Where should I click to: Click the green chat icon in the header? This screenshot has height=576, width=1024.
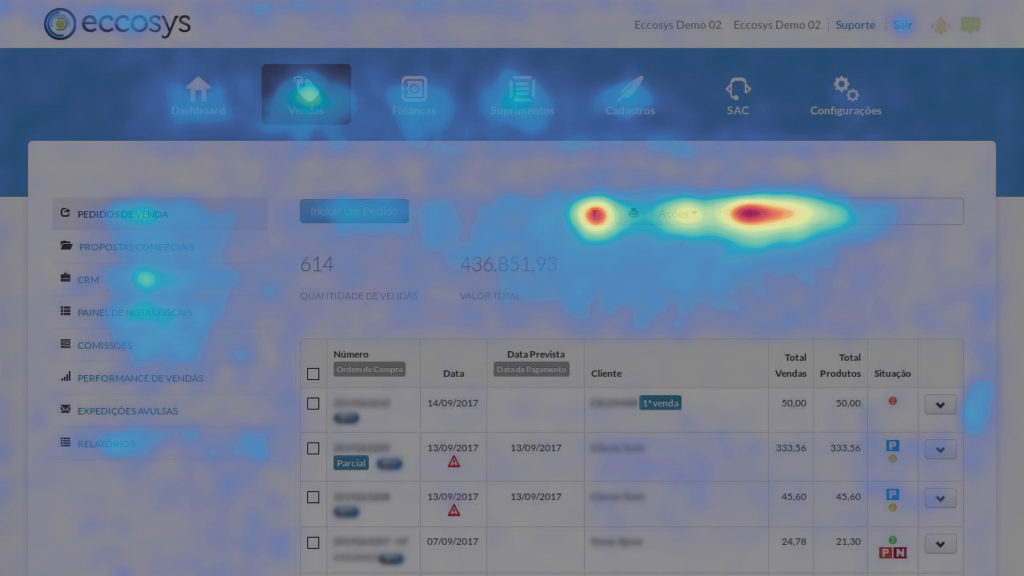971,24
